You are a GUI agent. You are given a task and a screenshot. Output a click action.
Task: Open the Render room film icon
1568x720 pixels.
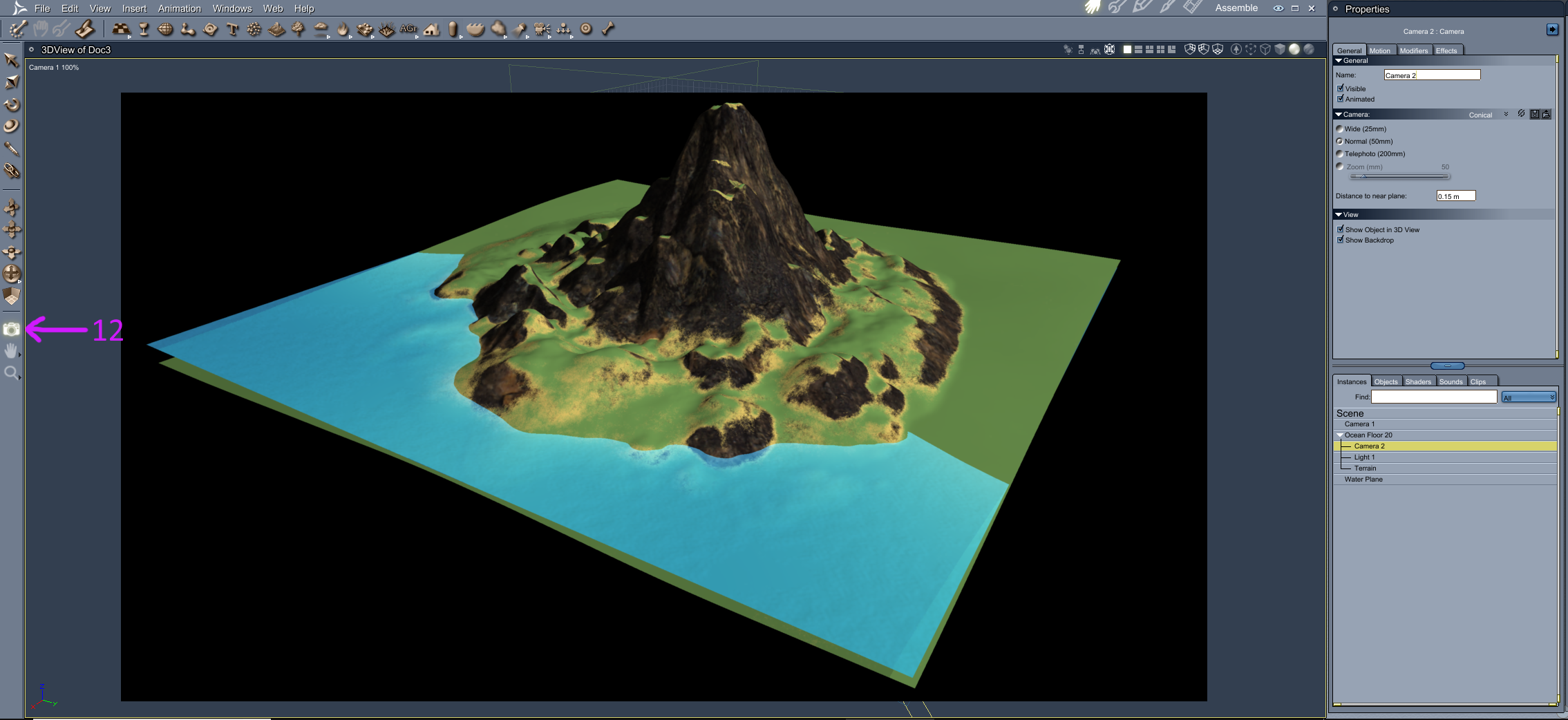point(1192,8)
